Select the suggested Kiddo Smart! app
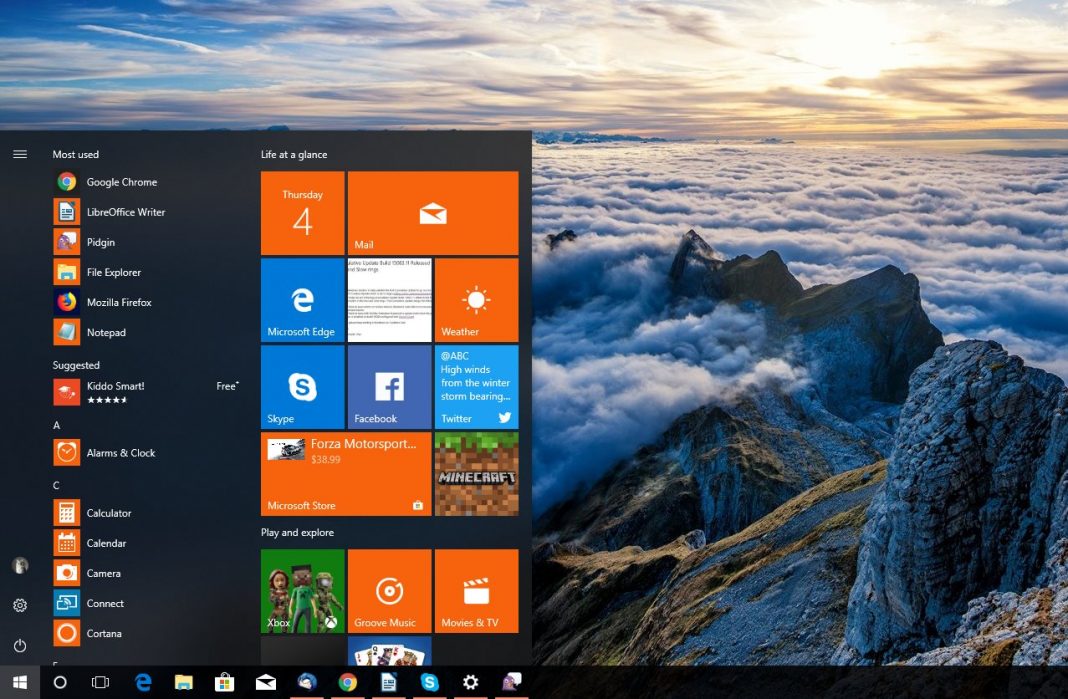This screenshot has height=699, width=1068. 145,392
